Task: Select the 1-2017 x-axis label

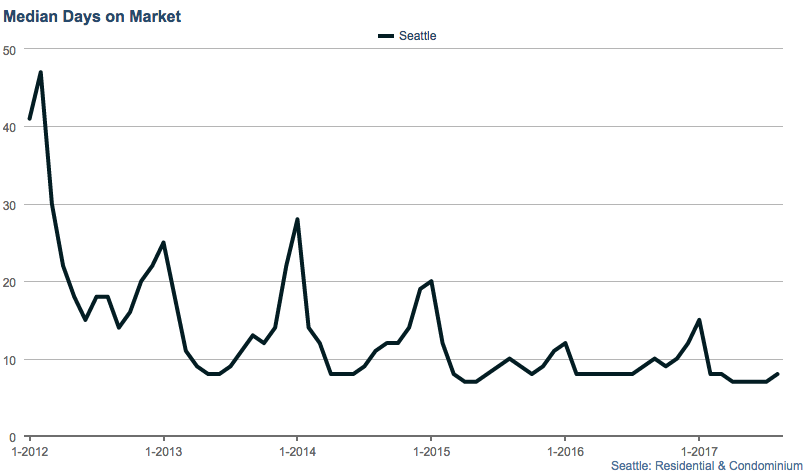Action: 699,450
